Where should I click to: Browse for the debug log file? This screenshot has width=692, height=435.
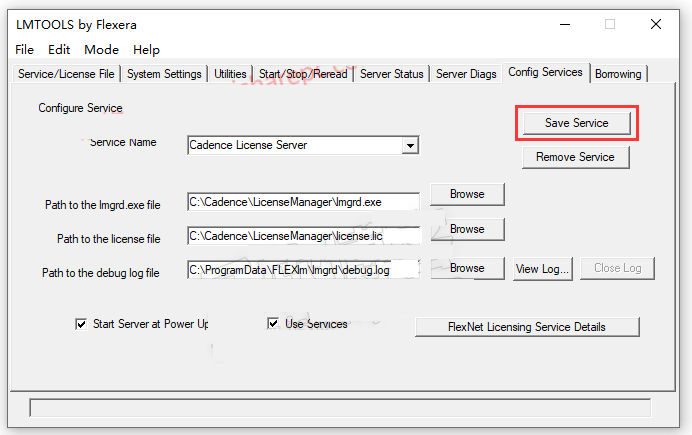click(x=467, y=268)
